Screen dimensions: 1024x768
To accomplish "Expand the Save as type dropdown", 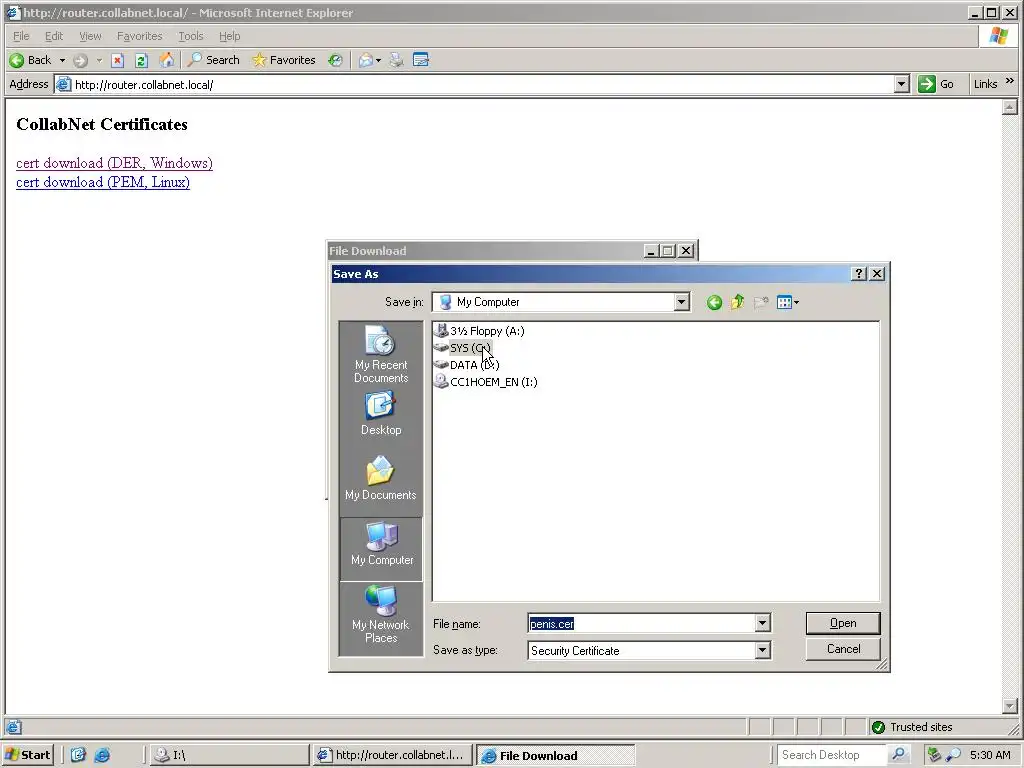I will coord(763,650).
